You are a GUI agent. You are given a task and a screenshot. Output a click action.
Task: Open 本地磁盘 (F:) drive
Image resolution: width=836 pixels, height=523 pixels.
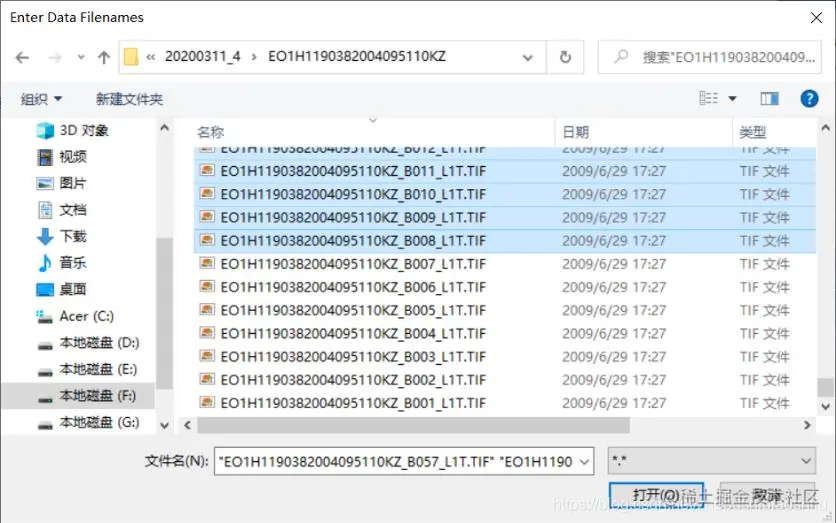coord(78,396)
